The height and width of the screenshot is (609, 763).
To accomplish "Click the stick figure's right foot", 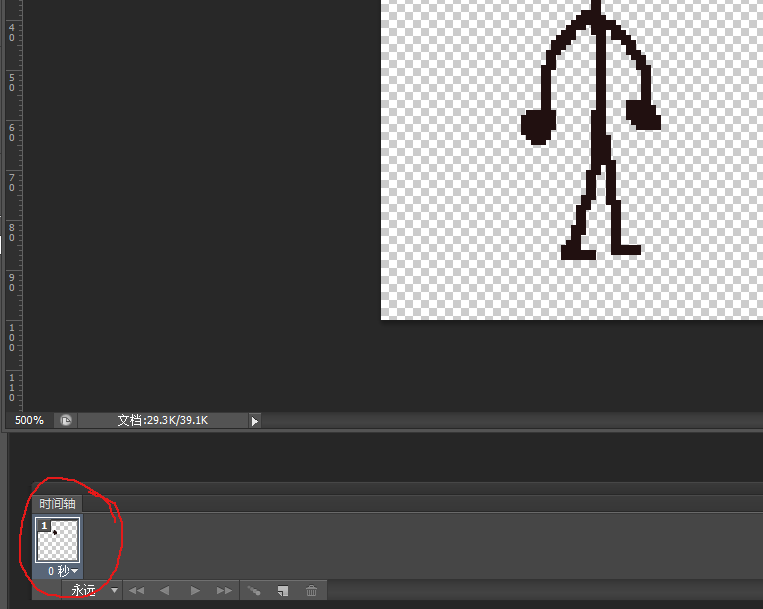I will point(626,250).
